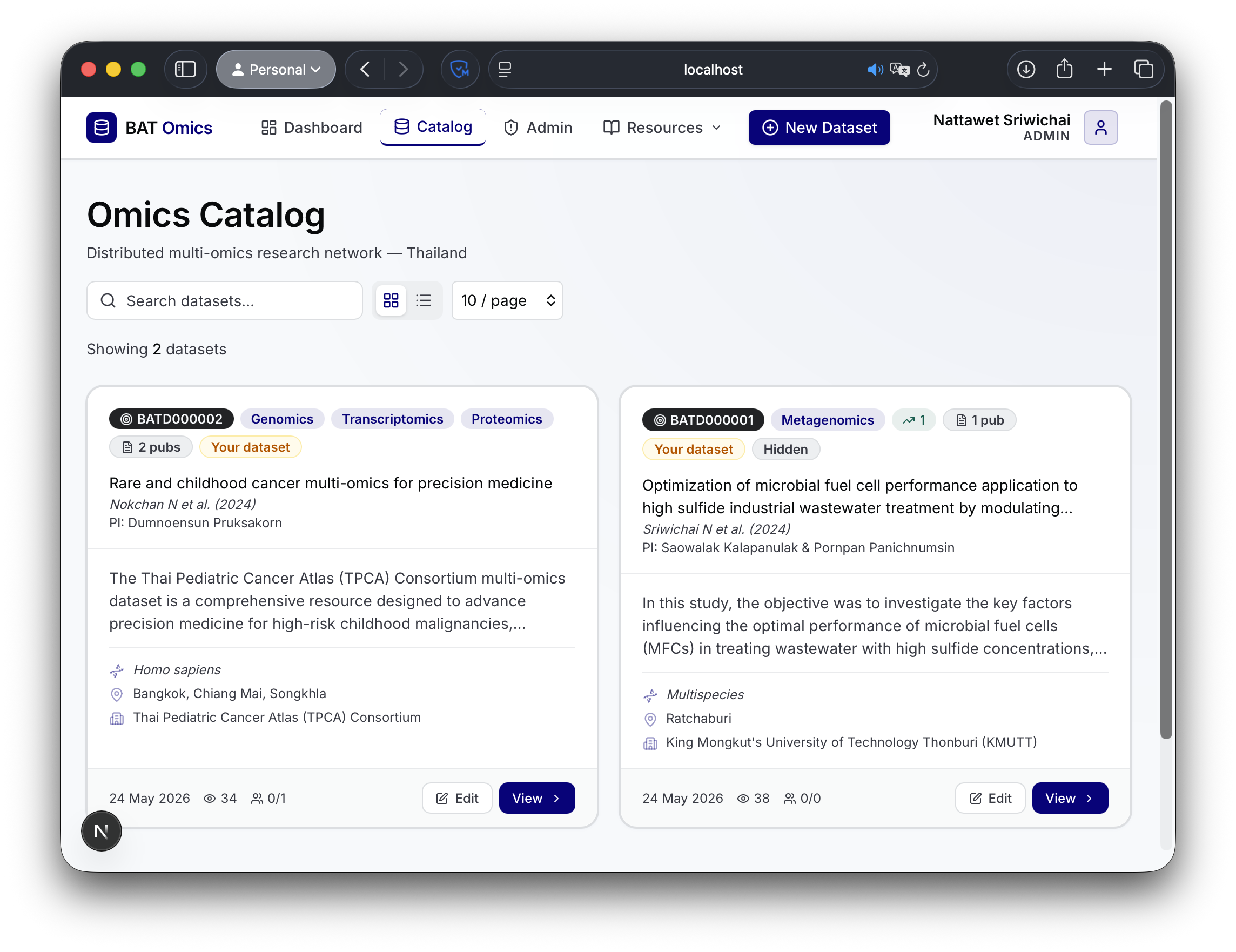Edit the BATD000002 dataset
The image size is (1236, 952).
(x=457, y=798)
